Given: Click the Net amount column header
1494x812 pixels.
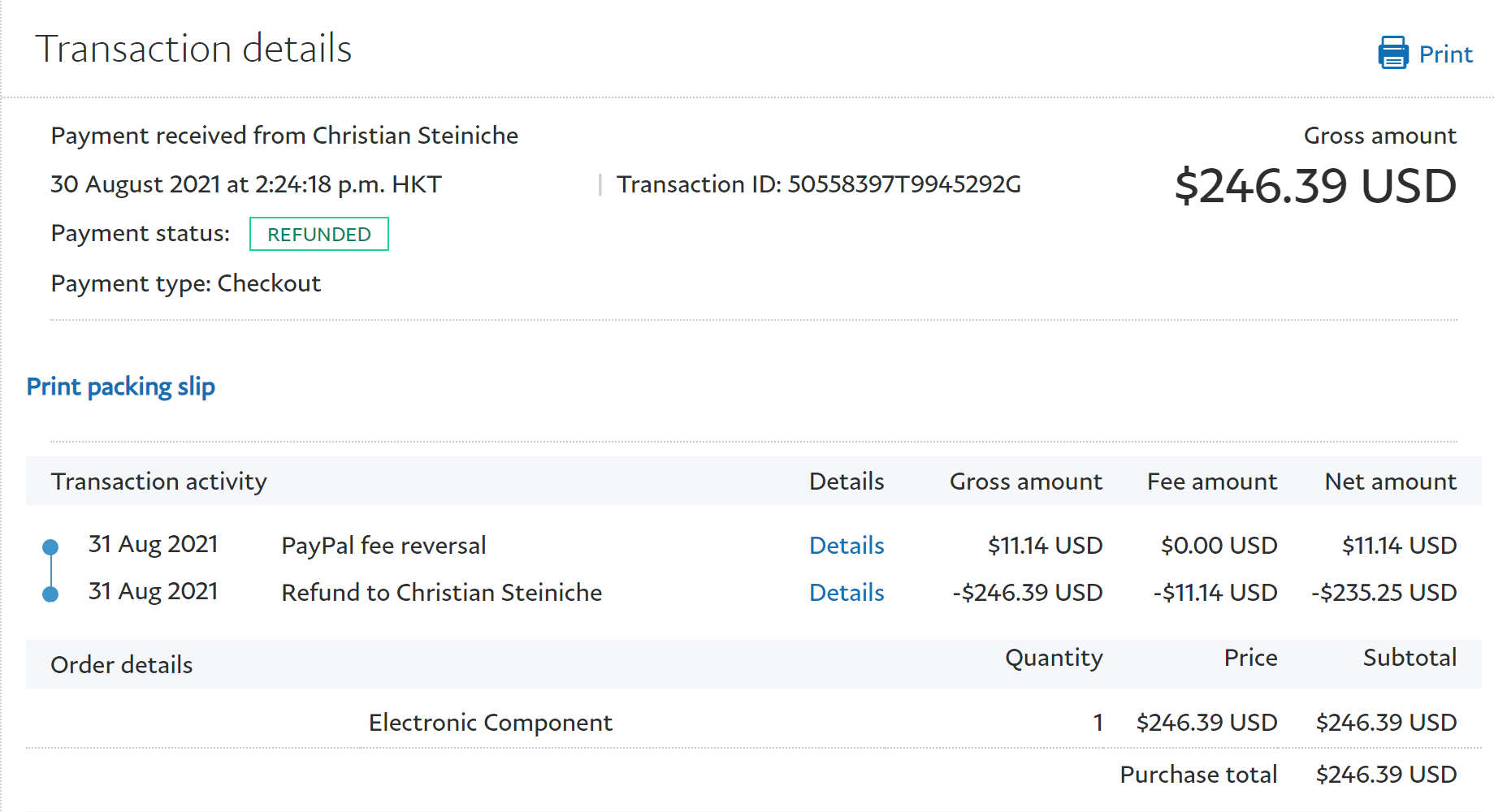Looking at the screenshot, I should click(1390, 482).
